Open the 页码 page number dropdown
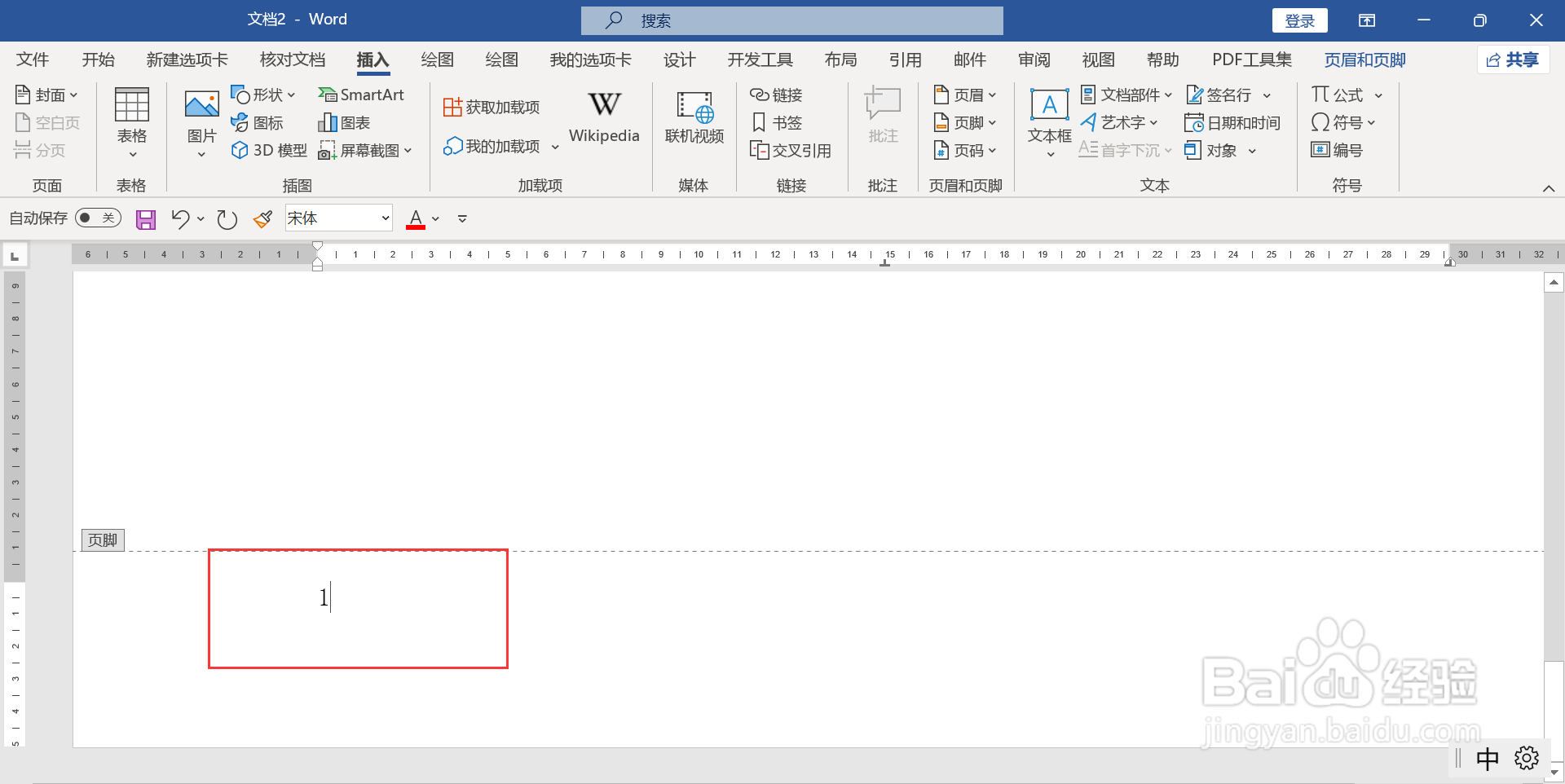1565x784 pixels. 965,151
